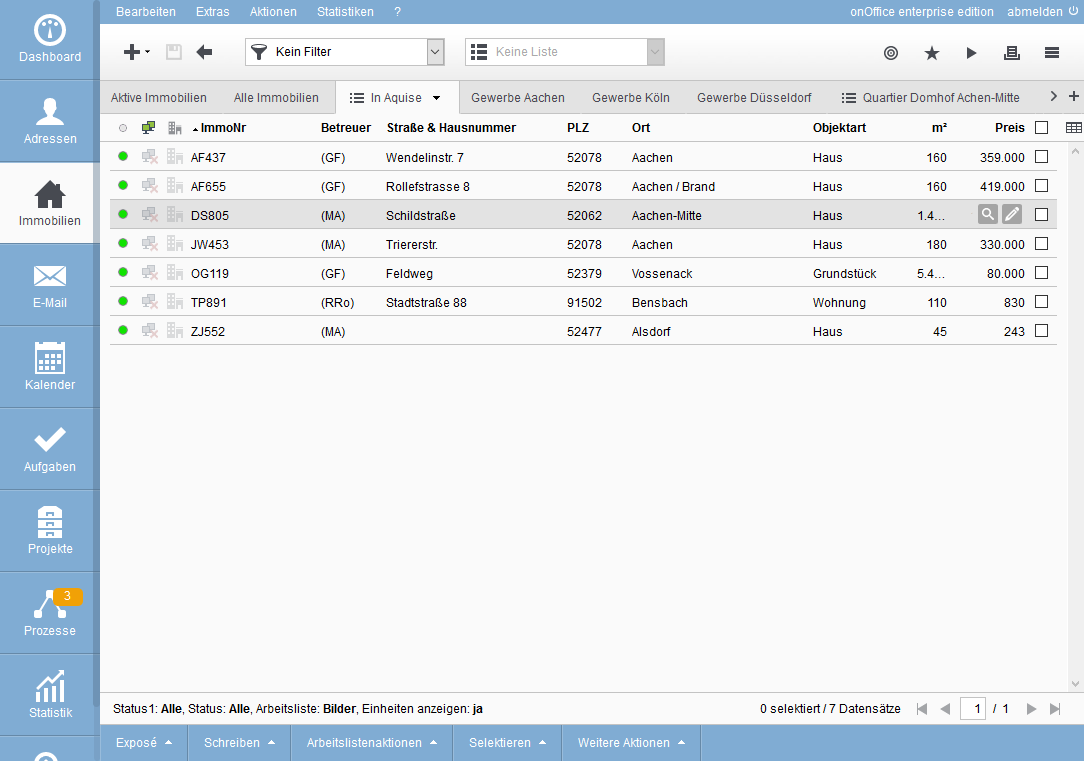Tick the checkbox for ZJ552 row

[x=1042, y=331]
